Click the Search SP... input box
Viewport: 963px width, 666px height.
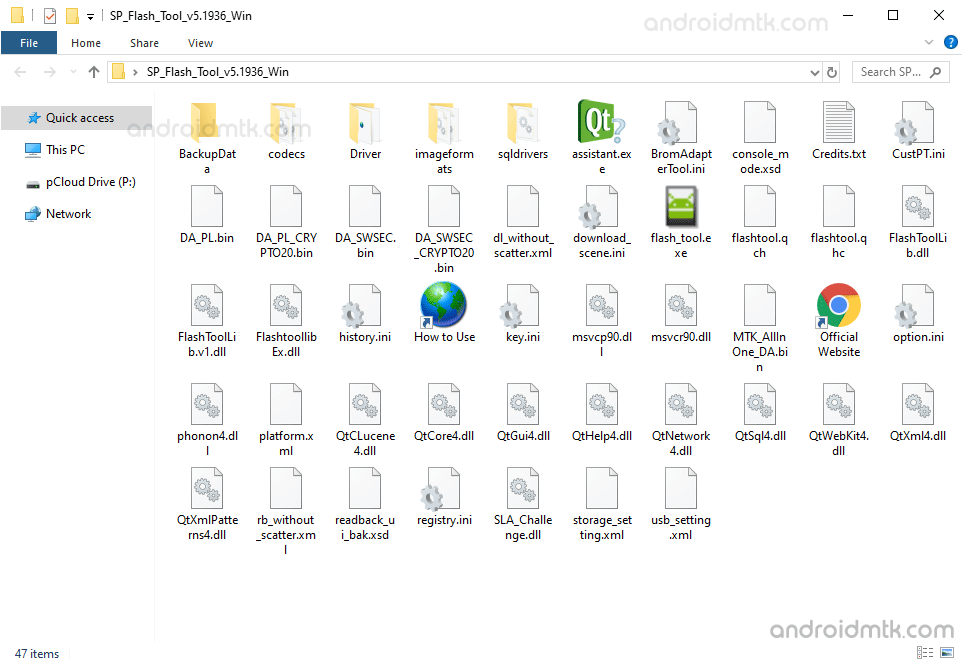900,72
